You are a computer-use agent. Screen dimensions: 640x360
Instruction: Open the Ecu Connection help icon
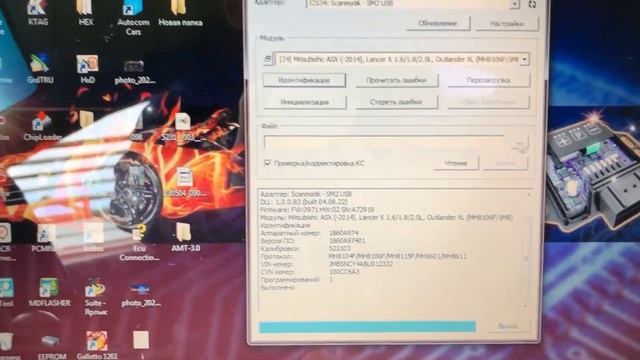click(139, 243)
